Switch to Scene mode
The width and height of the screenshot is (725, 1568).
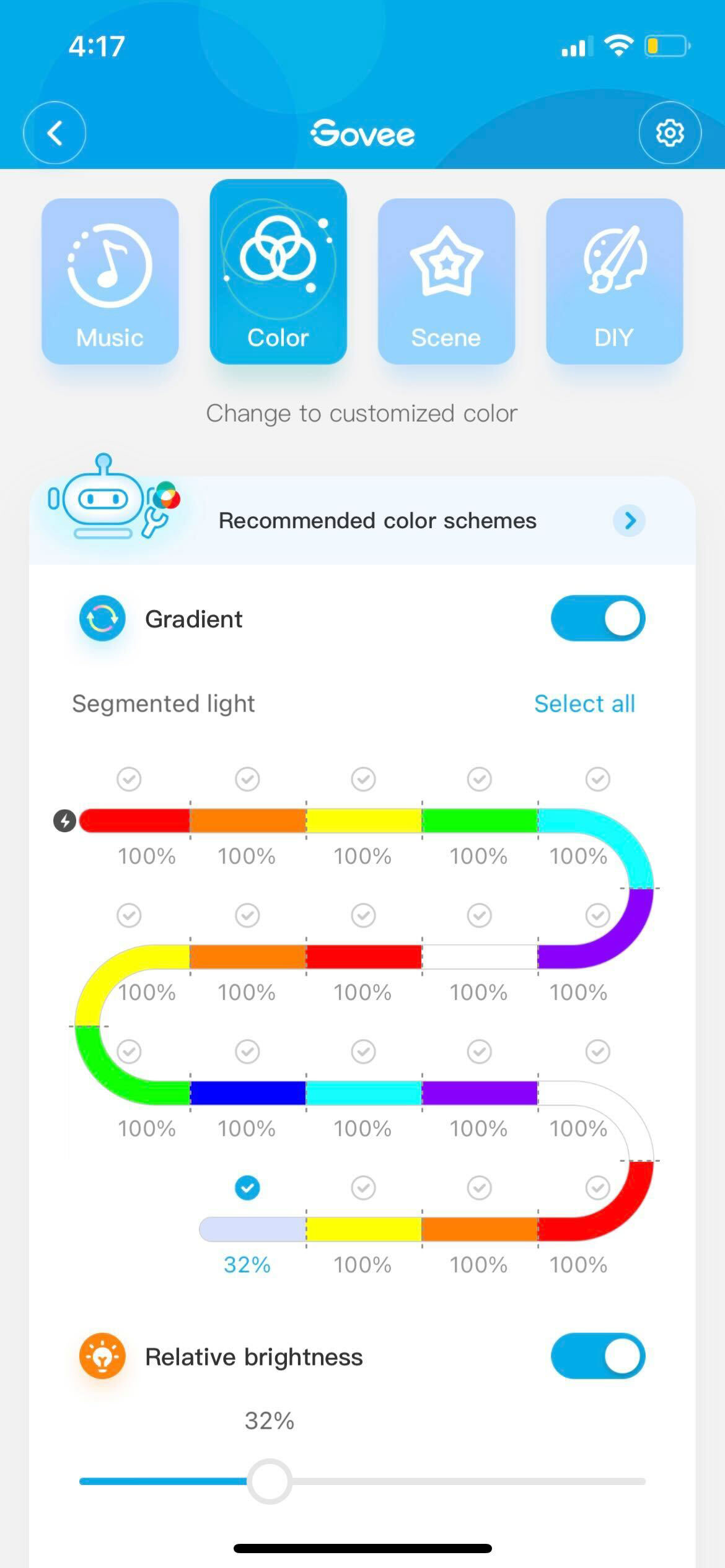tap(446, 281)
